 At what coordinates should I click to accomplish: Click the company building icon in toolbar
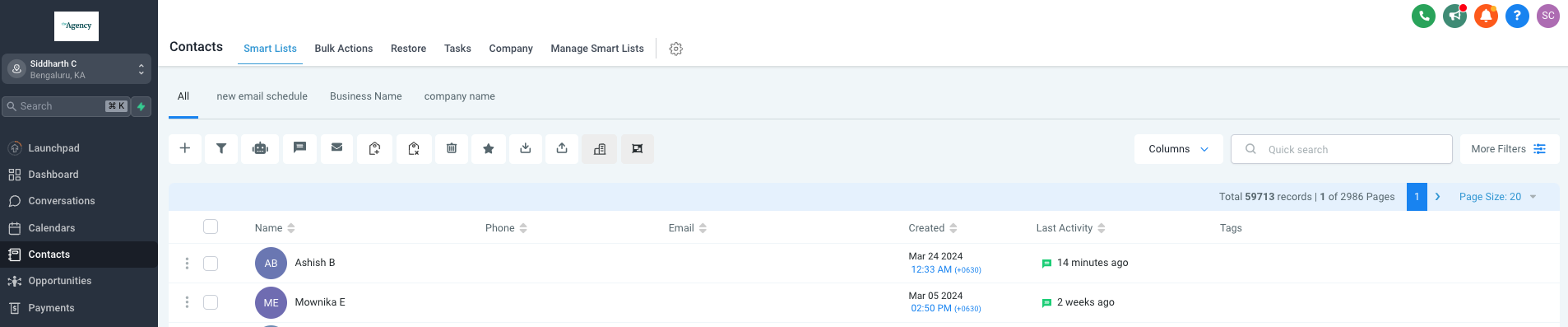pos(600,149)
